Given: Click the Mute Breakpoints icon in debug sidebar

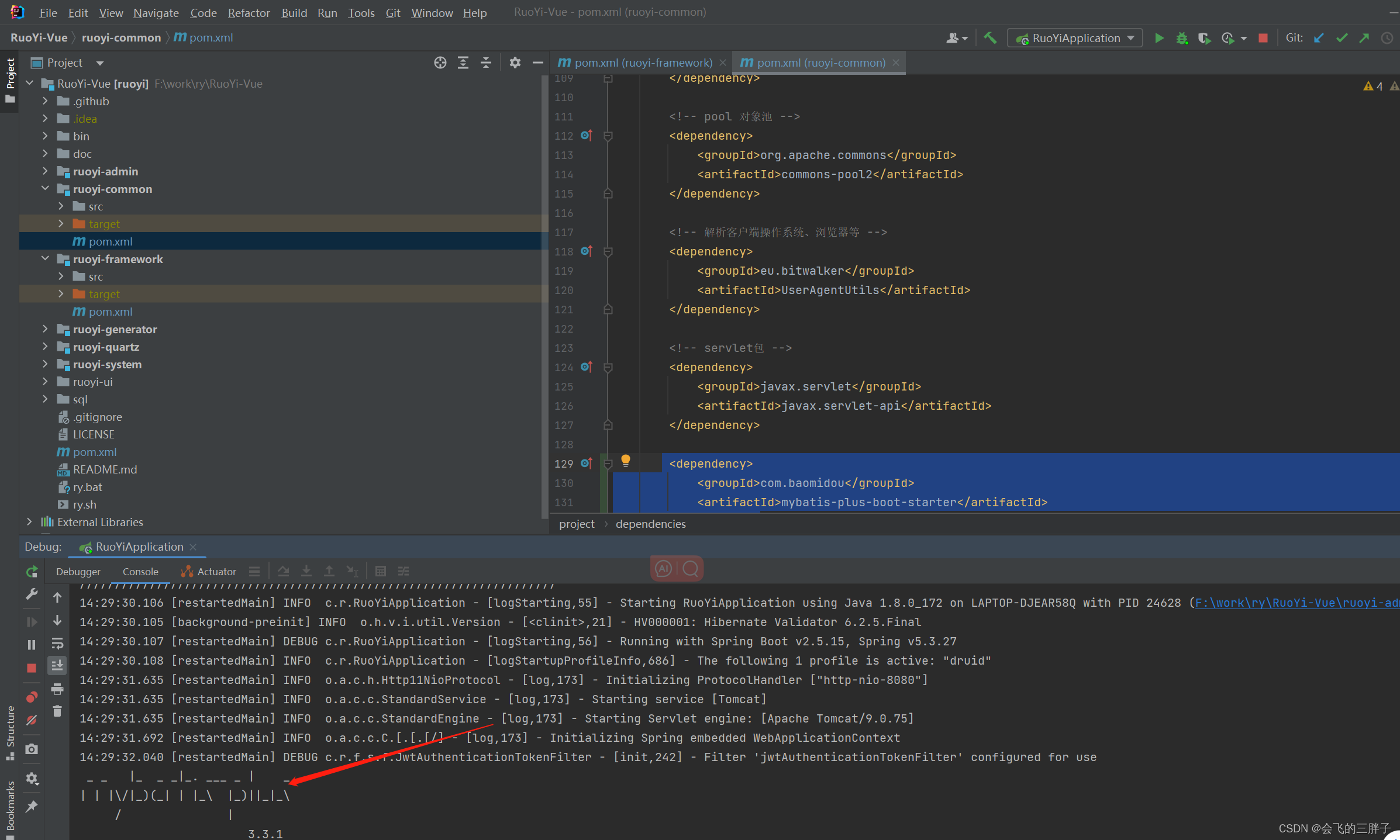Looking at the screenshot, I should [x=32, y=720].
